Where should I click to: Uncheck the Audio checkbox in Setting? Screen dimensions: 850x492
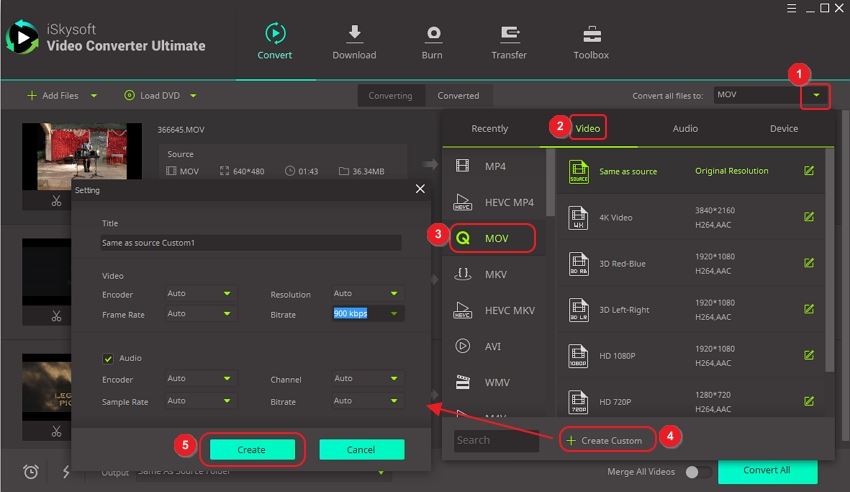(x=108, y=358)
